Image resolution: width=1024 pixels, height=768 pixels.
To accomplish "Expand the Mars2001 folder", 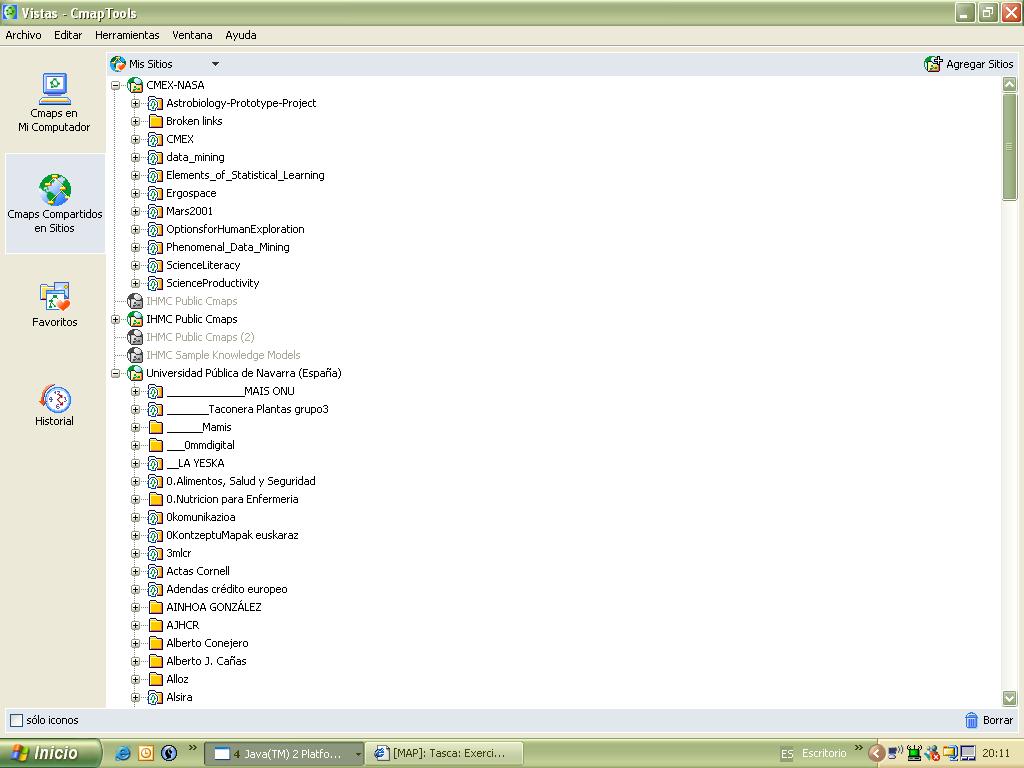I will point(135,211).
